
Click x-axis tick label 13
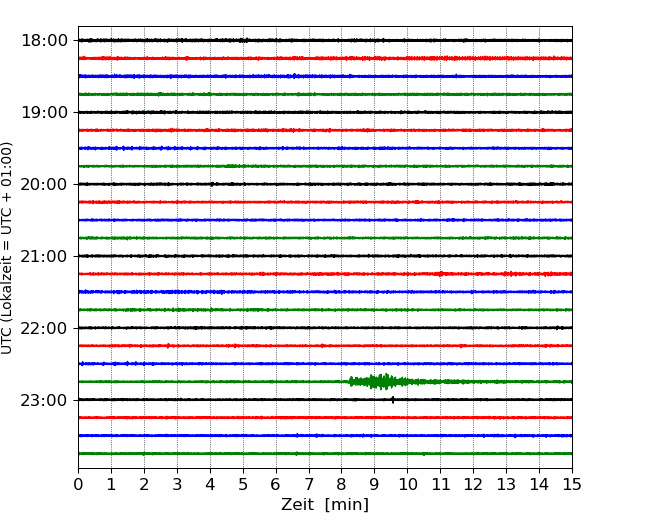click(506, 484)
